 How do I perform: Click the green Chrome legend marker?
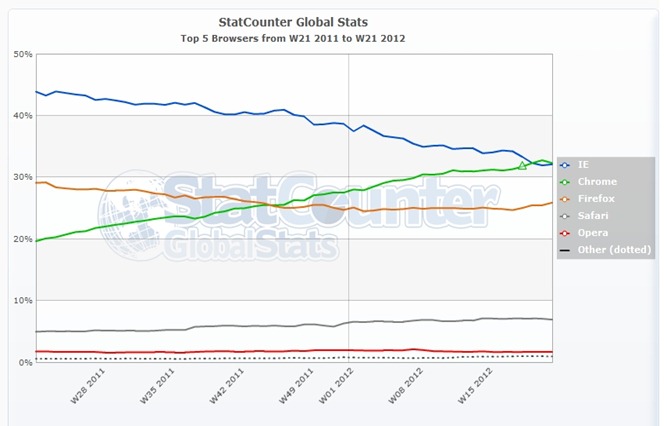click(566, 181)
